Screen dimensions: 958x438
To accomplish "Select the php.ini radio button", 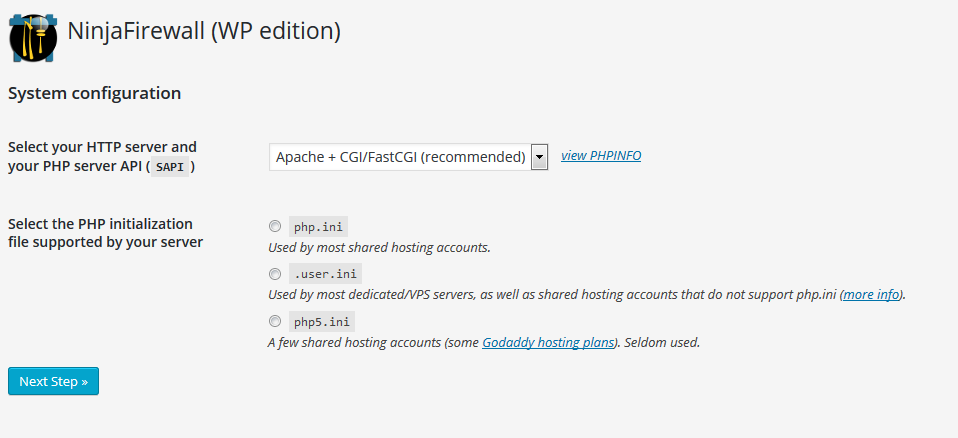I will [x=275, y=227].
